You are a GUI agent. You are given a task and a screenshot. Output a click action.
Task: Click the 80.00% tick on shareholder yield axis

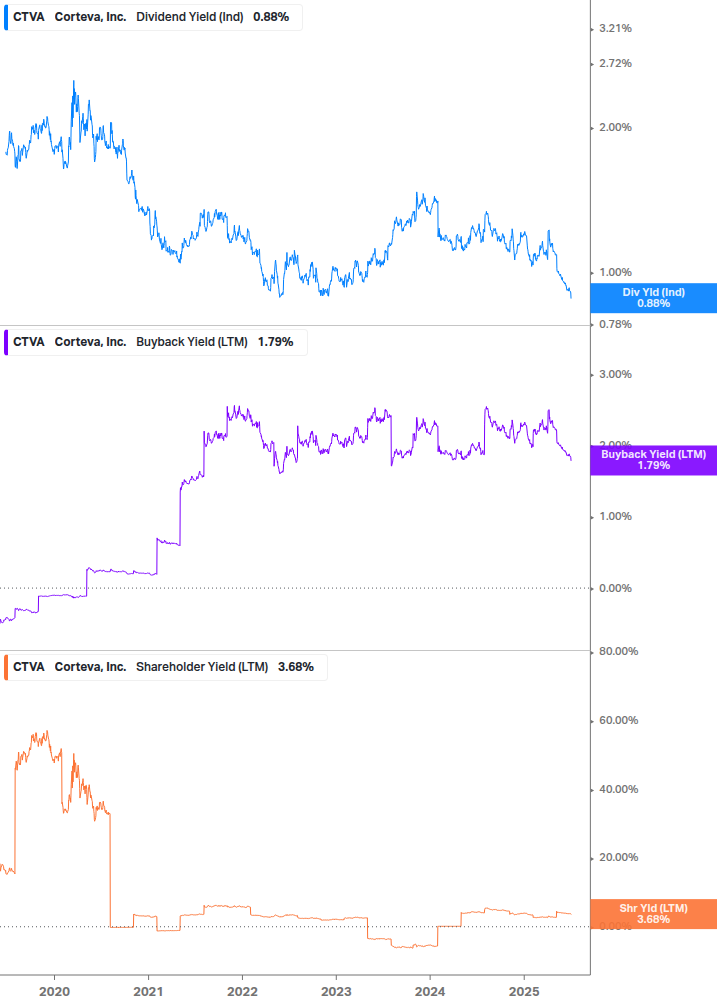(618, 651)
